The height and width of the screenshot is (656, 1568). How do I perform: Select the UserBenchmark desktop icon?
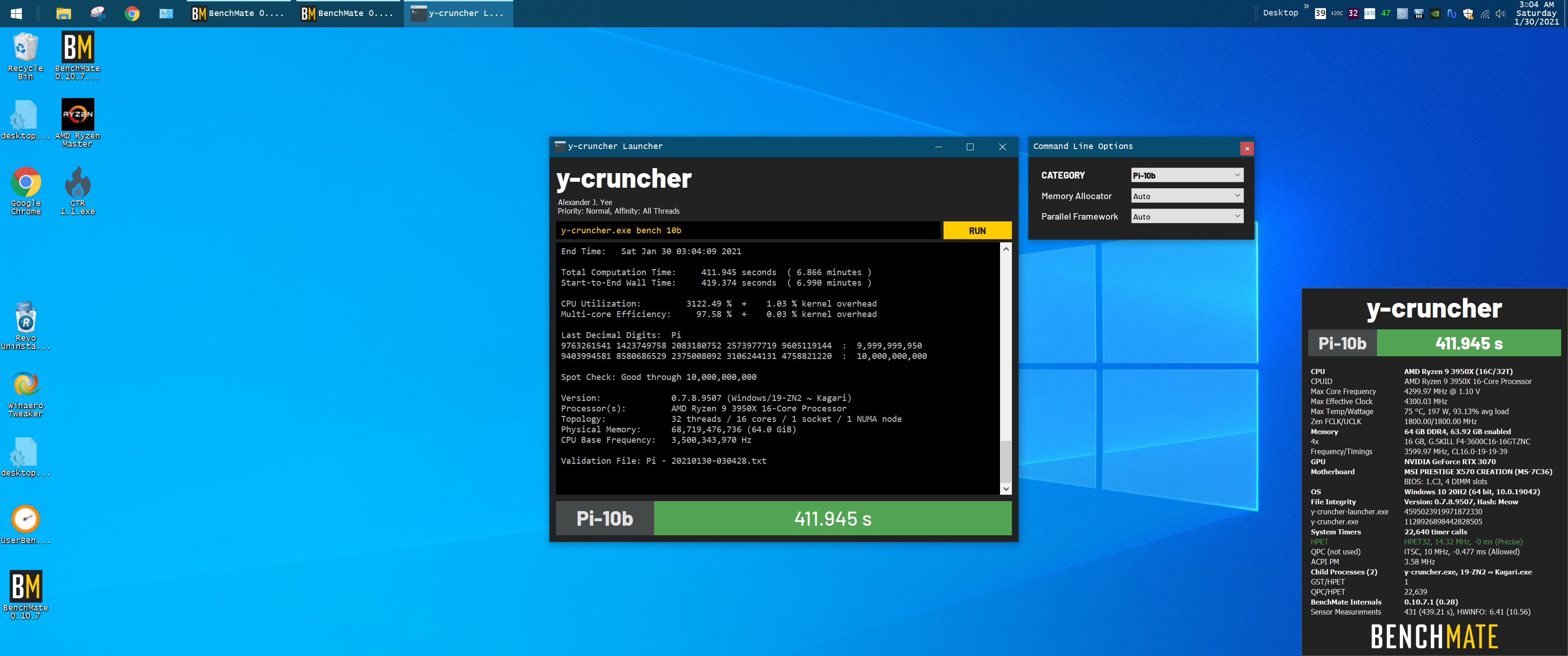coord(26,524)
